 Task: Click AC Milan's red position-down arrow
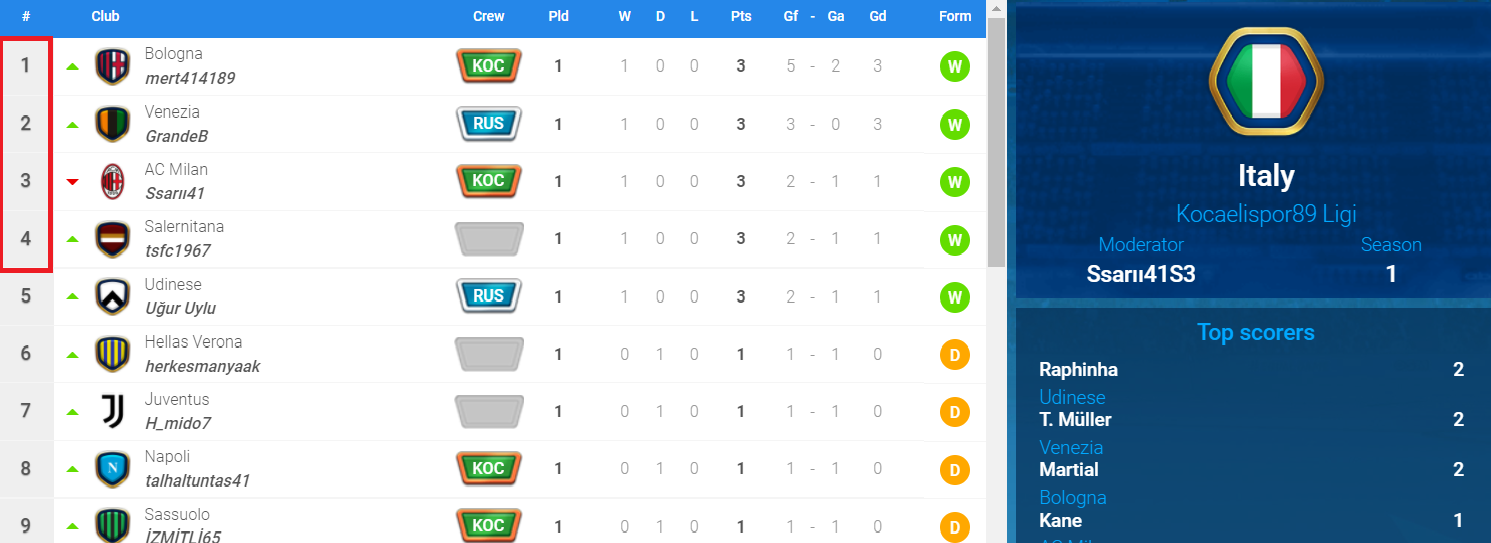[72, 182]
